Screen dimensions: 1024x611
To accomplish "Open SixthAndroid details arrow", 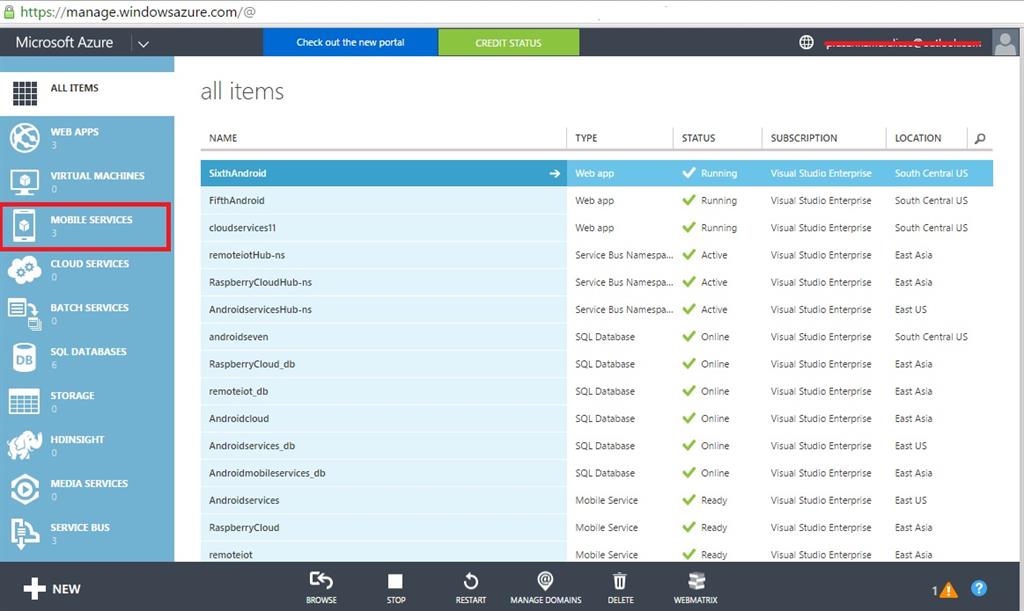I will (x=554, y=174).
